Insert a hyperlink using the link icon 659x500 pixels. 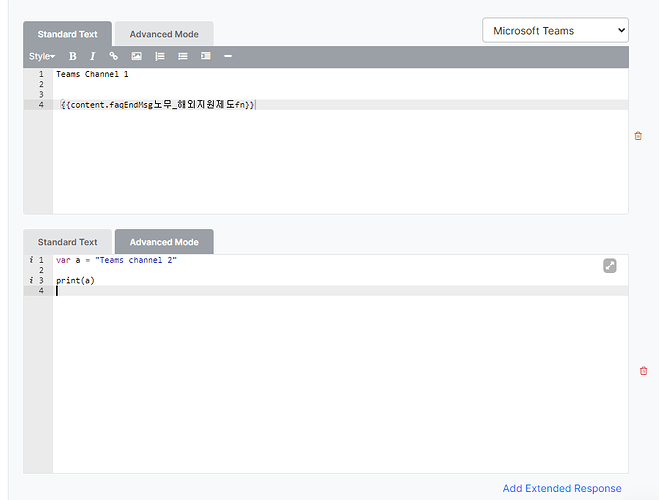(113, 56)
